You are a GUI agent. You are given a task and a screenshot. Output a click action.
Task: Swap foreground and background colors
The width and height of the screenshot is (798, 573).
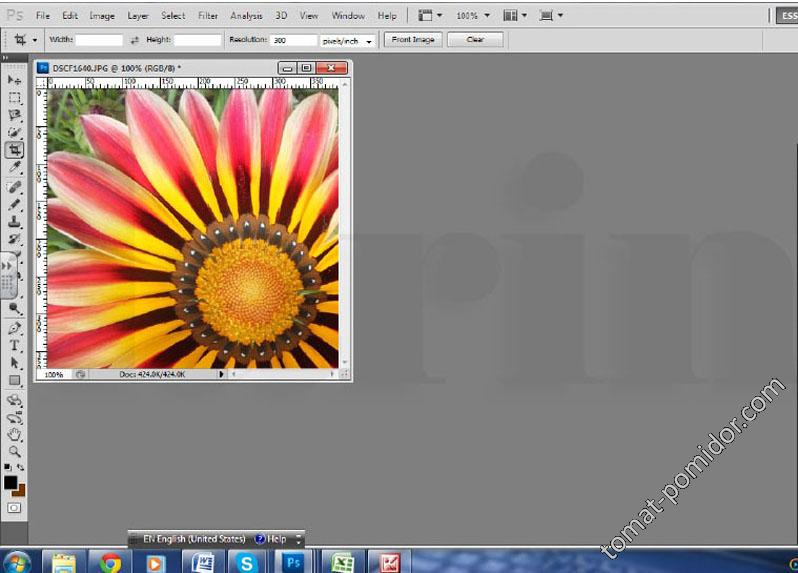coord(21,468)
